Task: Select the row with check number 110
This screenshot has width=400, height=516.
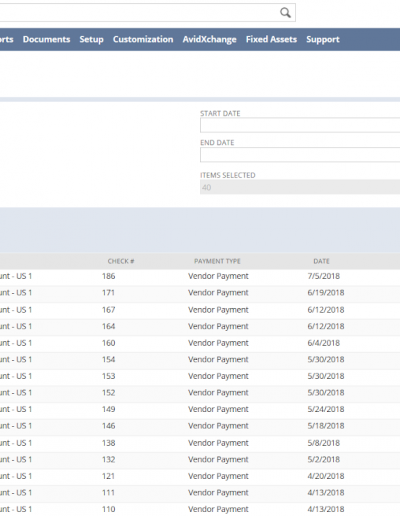Action: (x=200, y=509)
